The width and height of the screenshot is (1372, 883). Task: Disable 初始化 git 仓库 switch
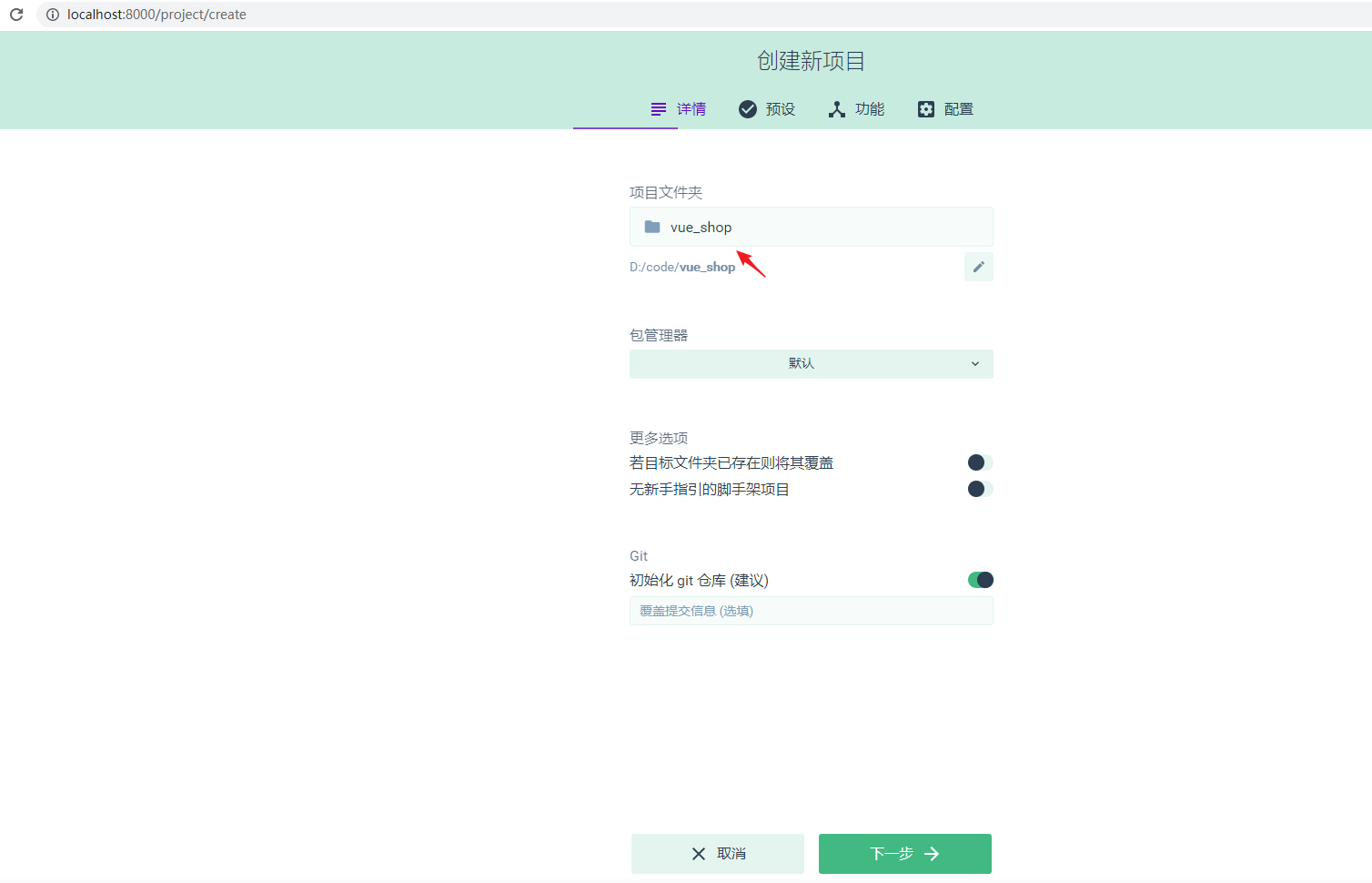pyautogui.click(x=980, y=580)
